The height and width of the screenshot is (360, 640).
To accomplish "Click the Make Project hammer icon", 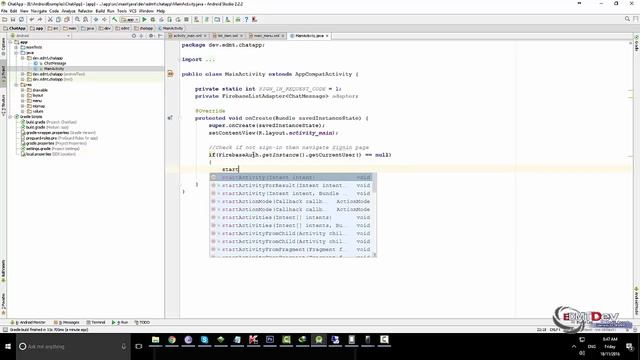I will 115,20.
